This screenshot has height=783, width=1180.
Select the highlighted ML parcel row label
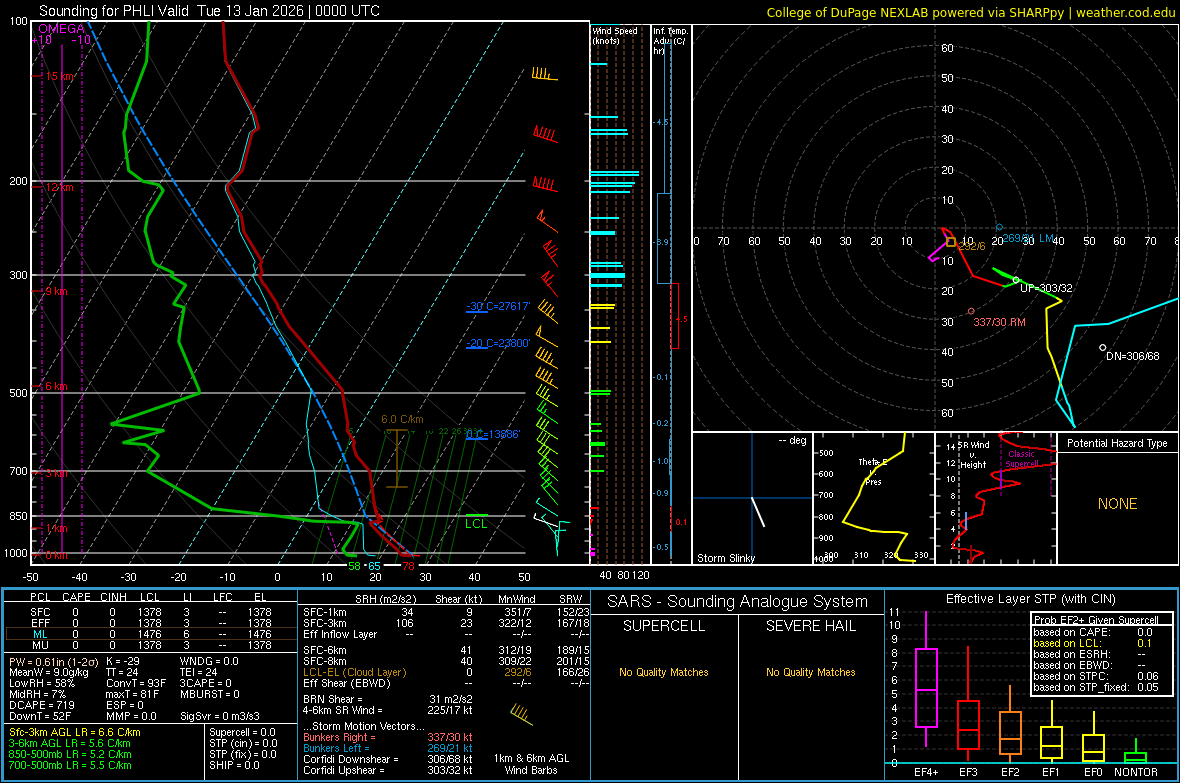(x=40, y=634)
